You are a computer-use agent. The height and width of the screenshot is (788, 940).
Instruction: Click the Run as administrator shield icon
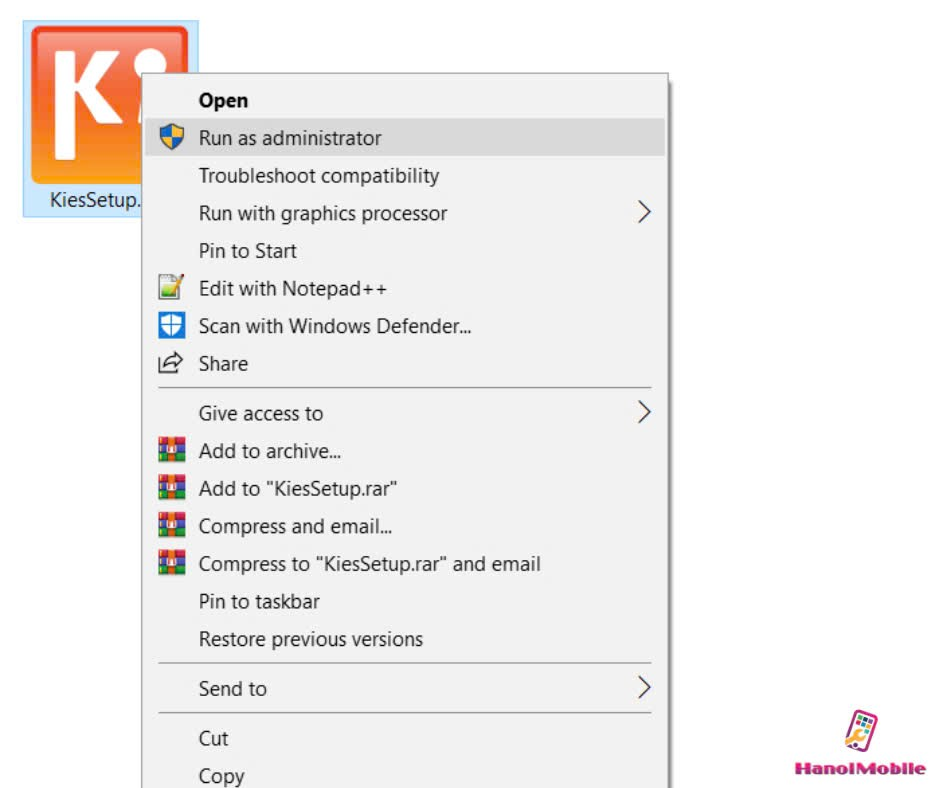171,137
